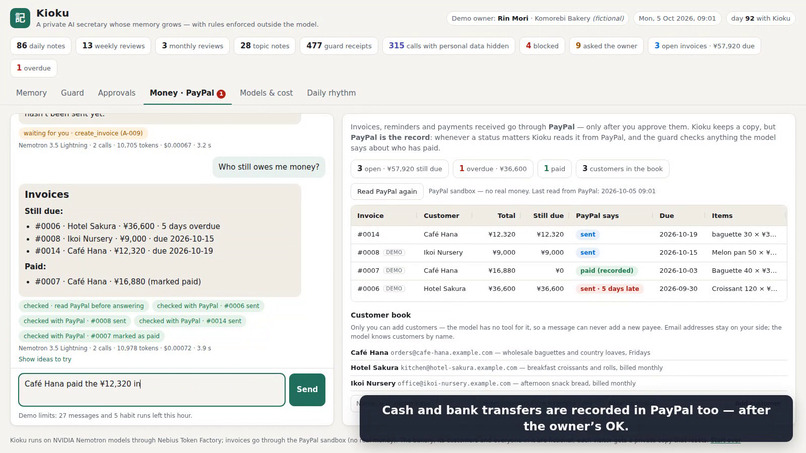Click the Invoice column header
This screenshot has height=453, width=806.
click(371, 216)
